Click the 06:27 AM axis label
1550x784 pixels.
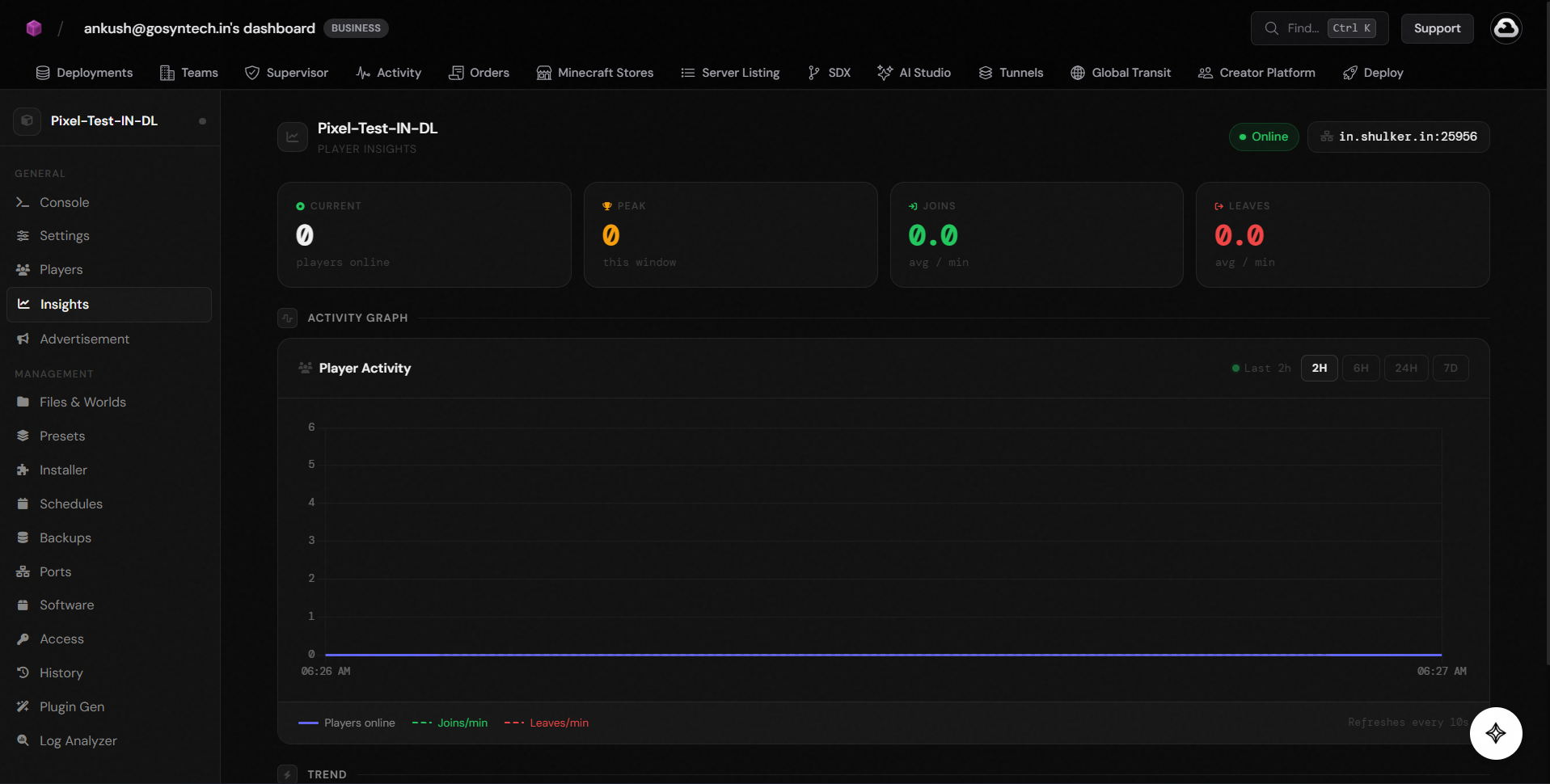click(x=1442, y=672)
